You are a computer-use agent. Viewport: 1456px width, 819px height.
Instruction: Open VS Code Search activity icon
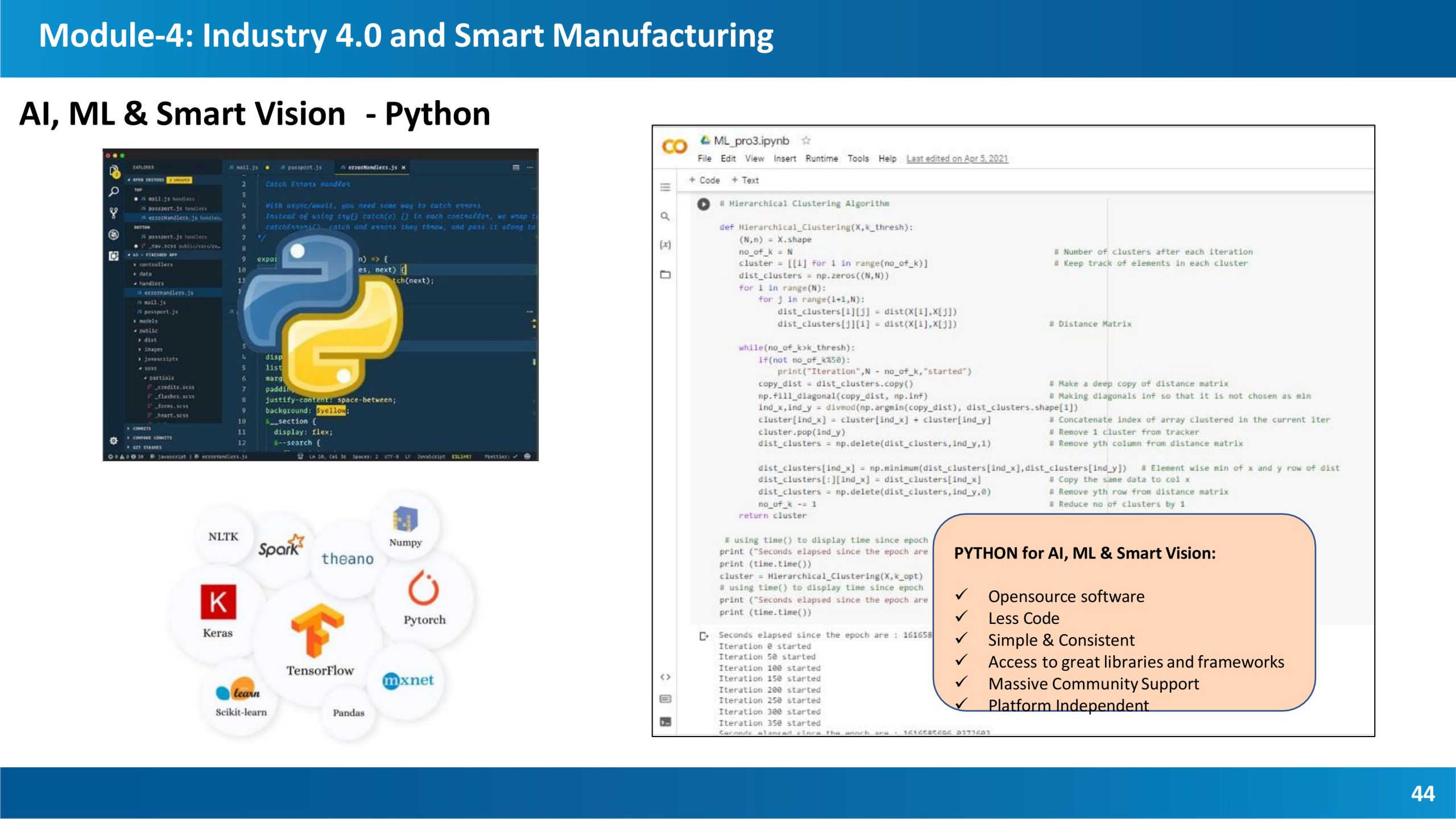(114, 192)
